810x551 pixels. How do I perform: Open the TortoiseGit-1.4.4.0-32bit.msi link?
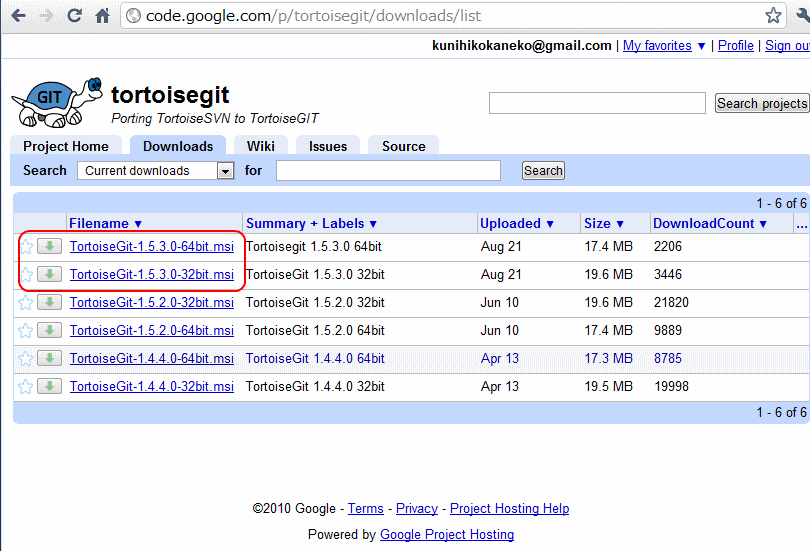click(152, 386)
